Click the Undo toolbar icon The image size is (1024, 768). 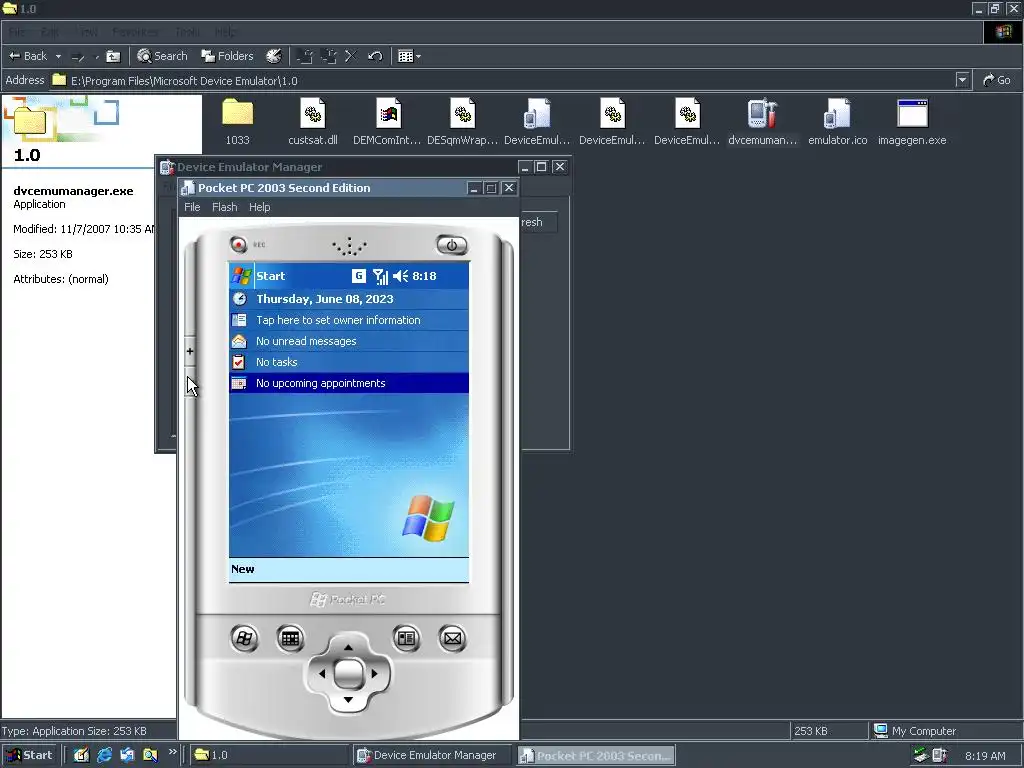375,56
